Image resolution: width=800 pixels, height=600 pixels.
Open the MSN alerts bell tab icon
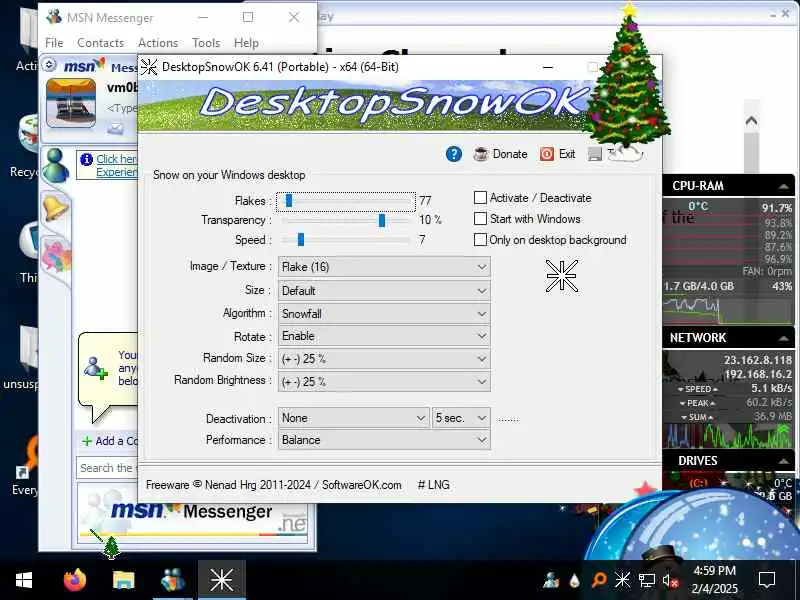55,208
